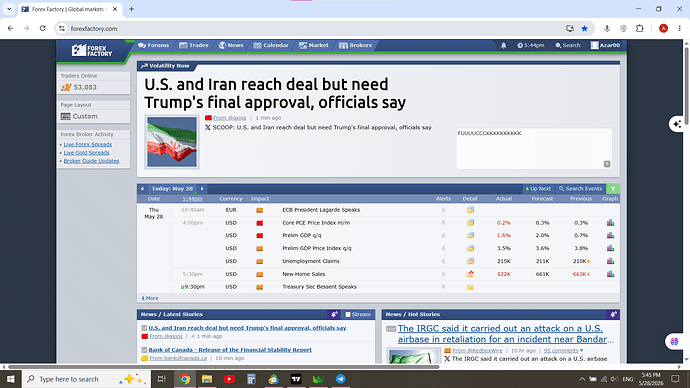Open the site Search
Image resolution: width=690 pixels, height=388 pixels.
[568, 45]
